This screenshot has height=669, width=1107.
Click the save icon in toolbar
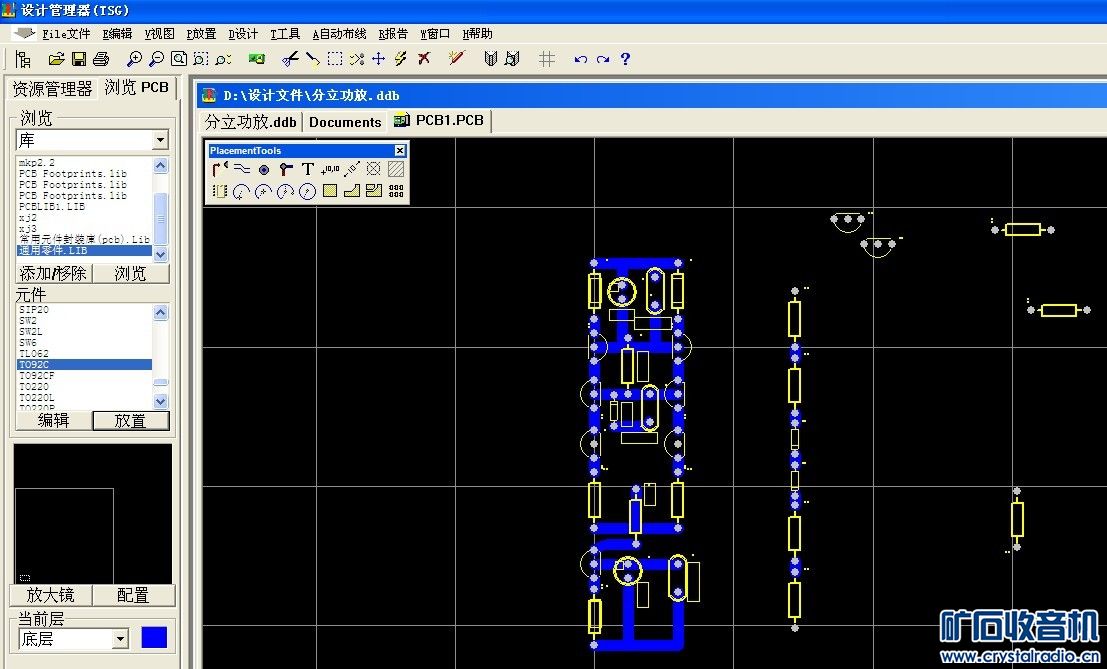pyautogui.click(x=78, y=59)
